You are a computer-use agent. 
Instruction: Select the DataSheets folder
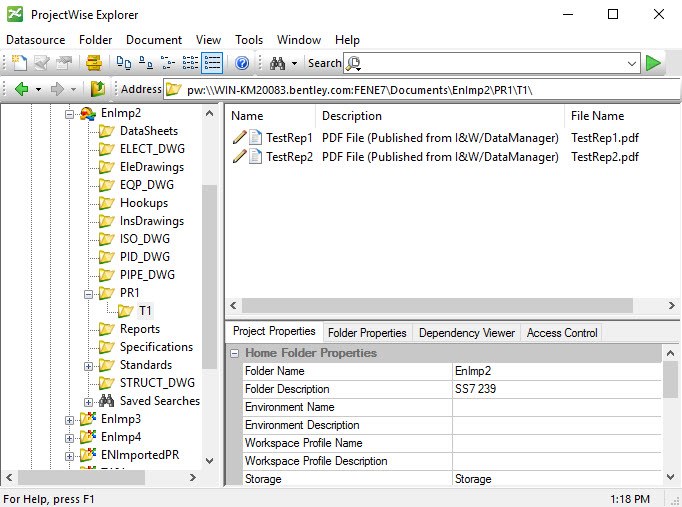tap(149, 131)
